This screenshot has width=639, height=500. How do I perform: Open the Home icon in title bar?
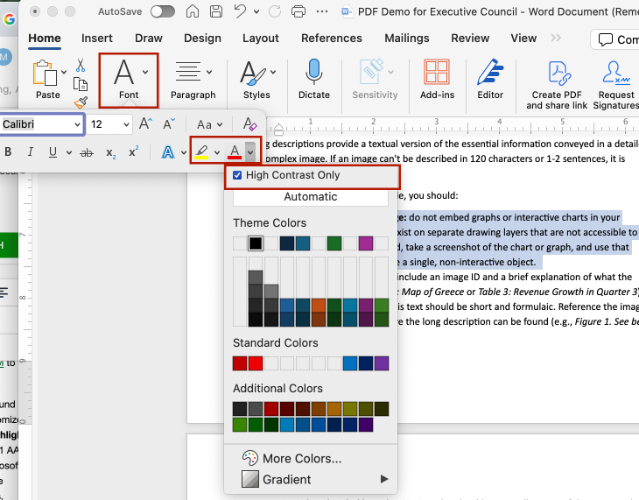click(x=192, y=11)
